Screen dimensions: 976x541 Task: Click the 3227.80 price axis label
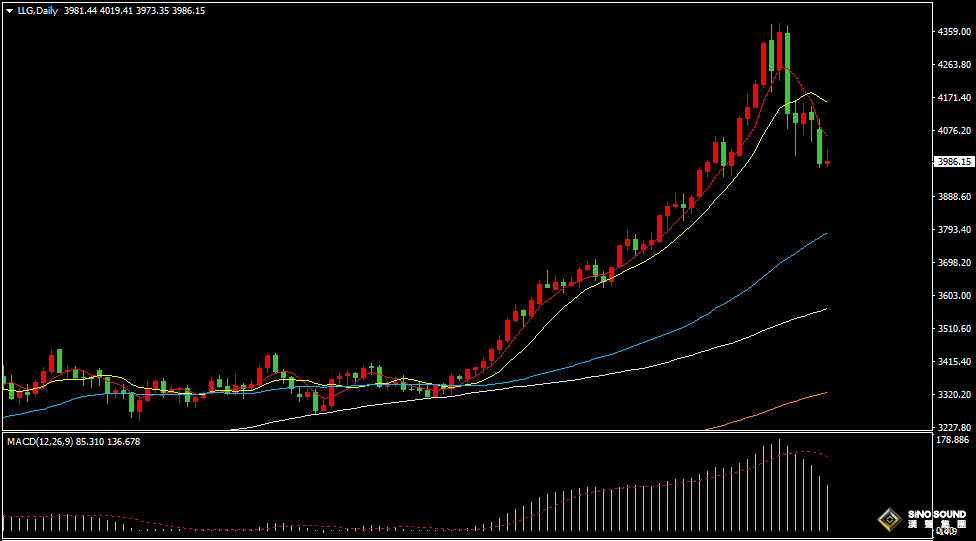[x=953, y=427]
